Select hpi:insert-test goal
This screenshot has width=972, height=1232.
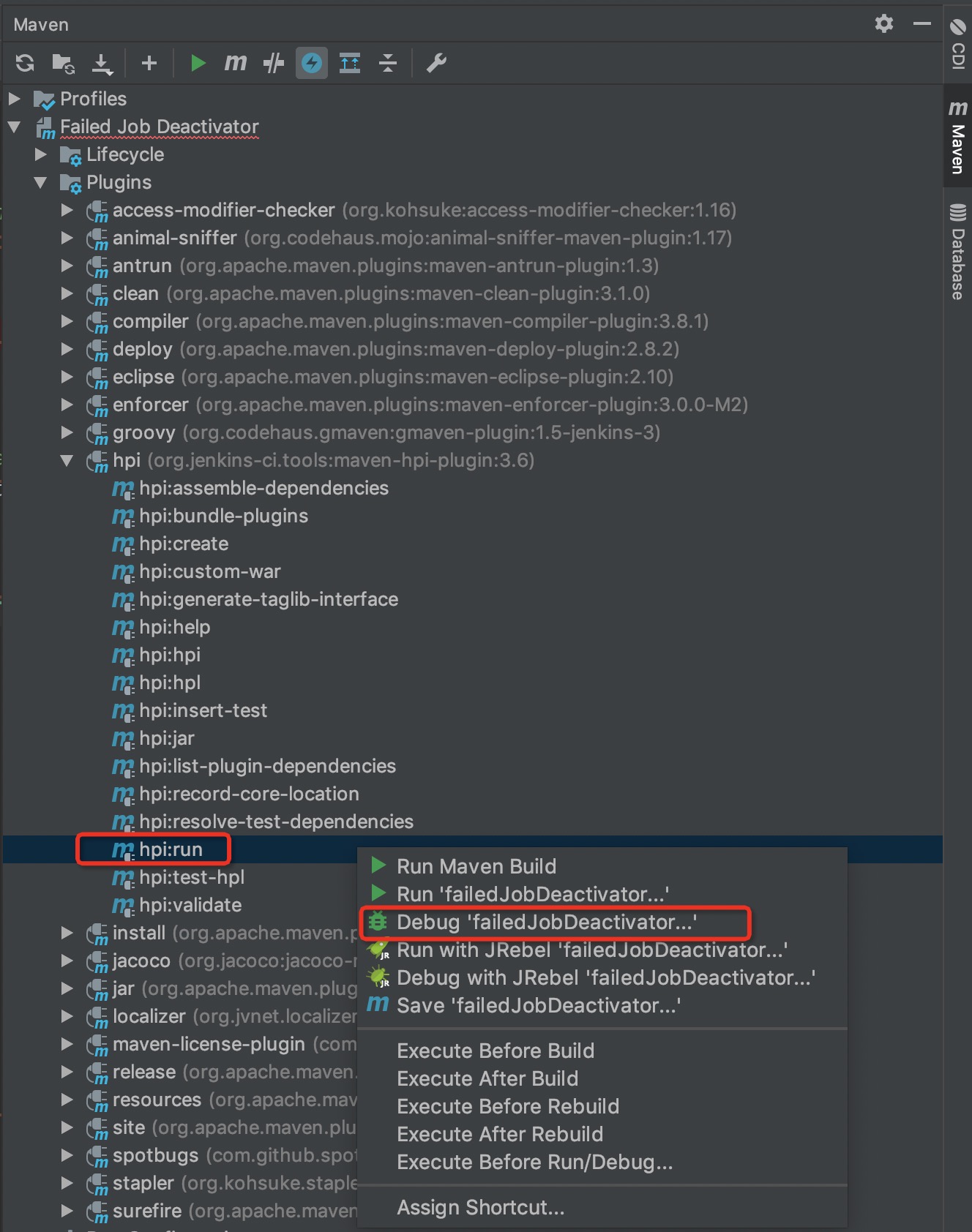tap(190, 710)
